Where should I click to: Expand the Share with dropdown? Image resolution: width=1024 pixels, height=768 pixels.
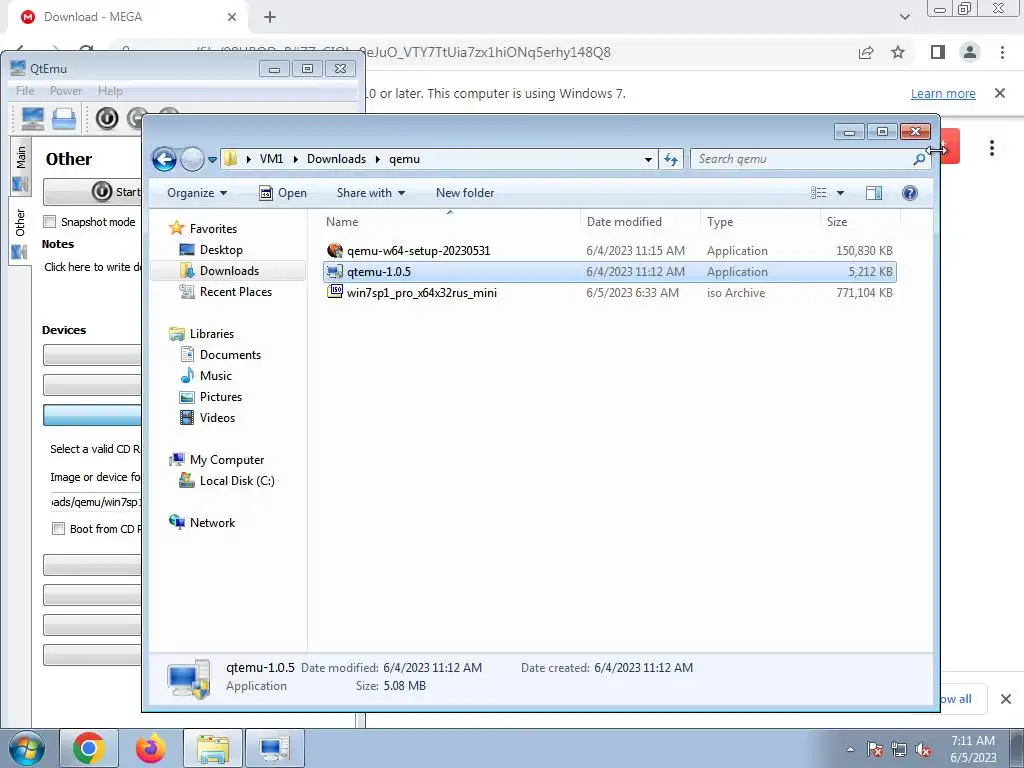click(370, 193)
